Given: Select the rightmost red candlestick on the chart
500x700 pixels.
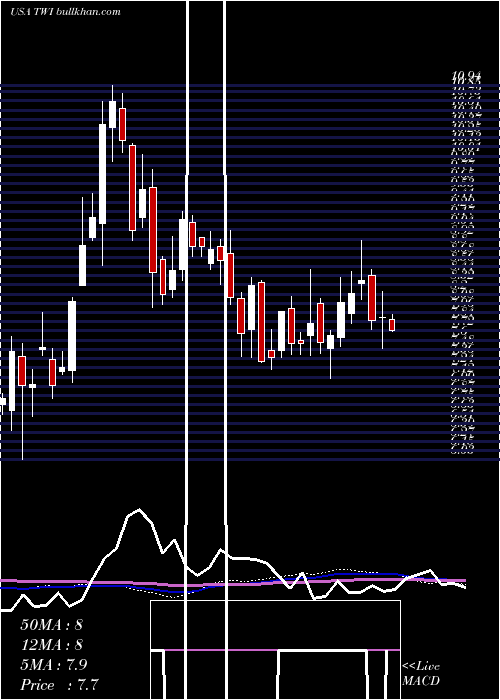Looking at the screenshot, I should tap(392, 325).
